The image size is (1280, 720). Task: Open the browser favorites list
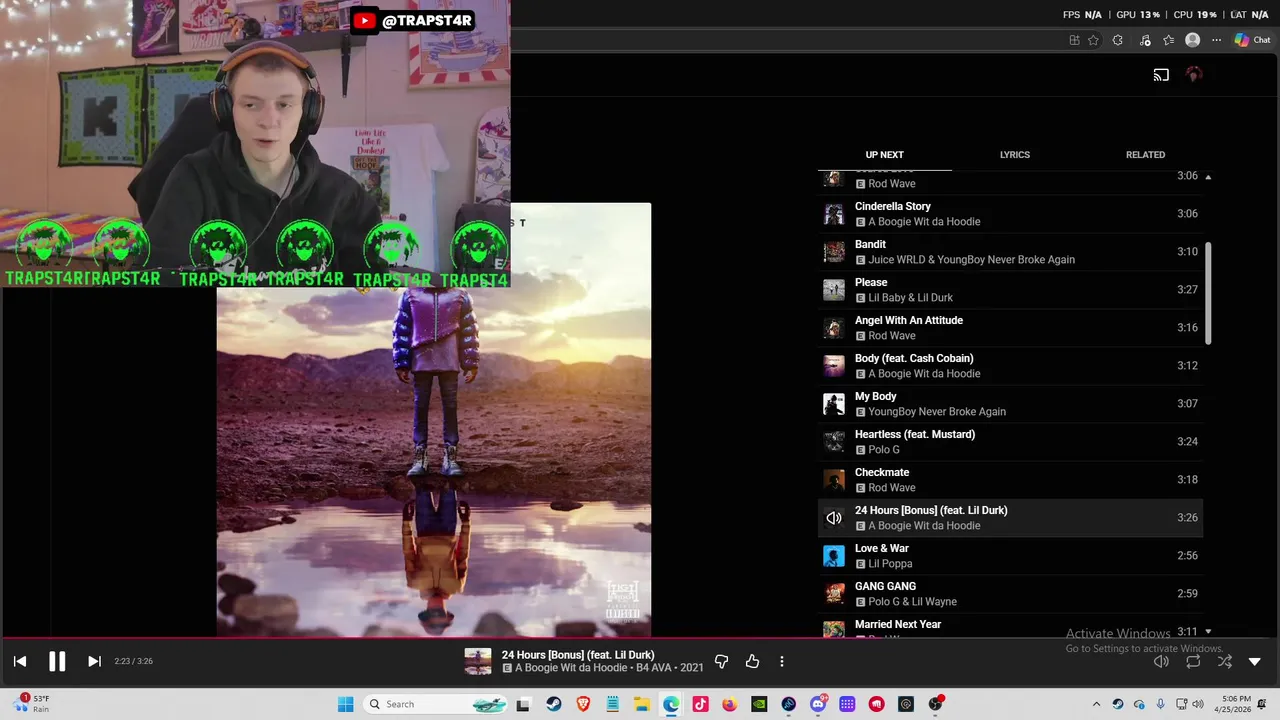pyautogui.click(x=1168, y=40)
